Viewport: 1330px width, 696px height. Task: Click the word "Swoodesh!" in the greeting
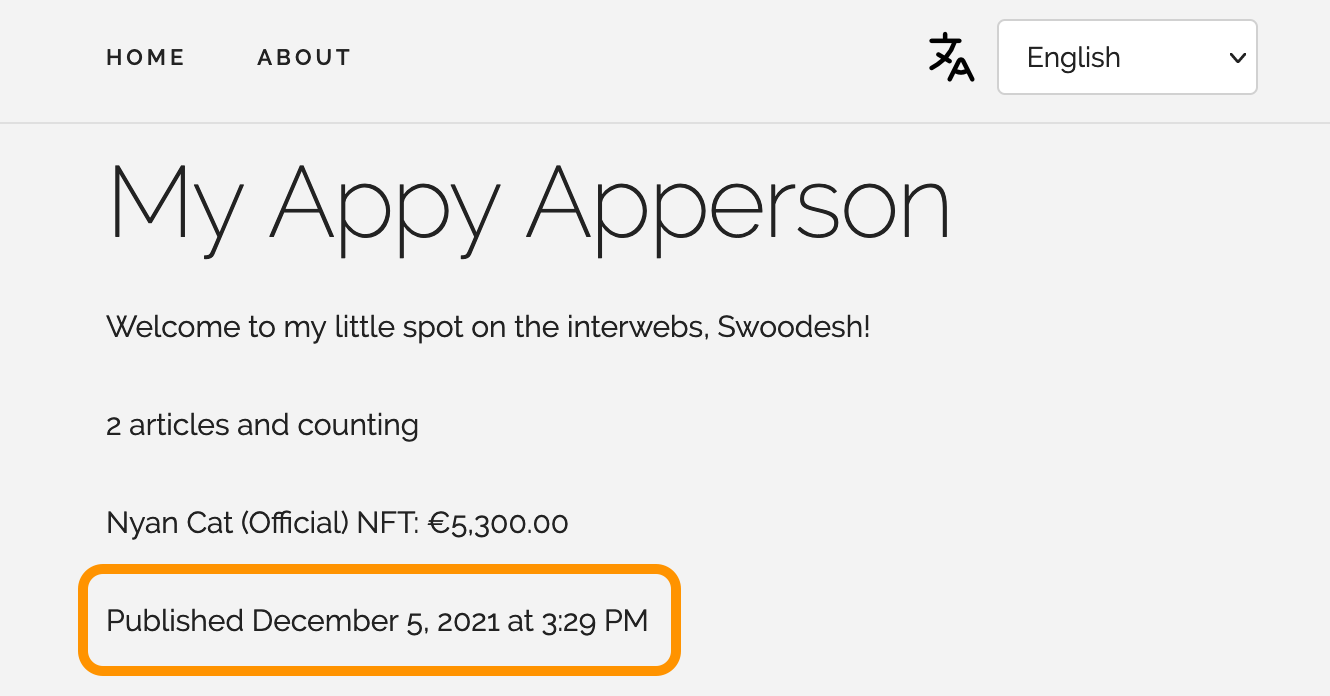[794, 327]
